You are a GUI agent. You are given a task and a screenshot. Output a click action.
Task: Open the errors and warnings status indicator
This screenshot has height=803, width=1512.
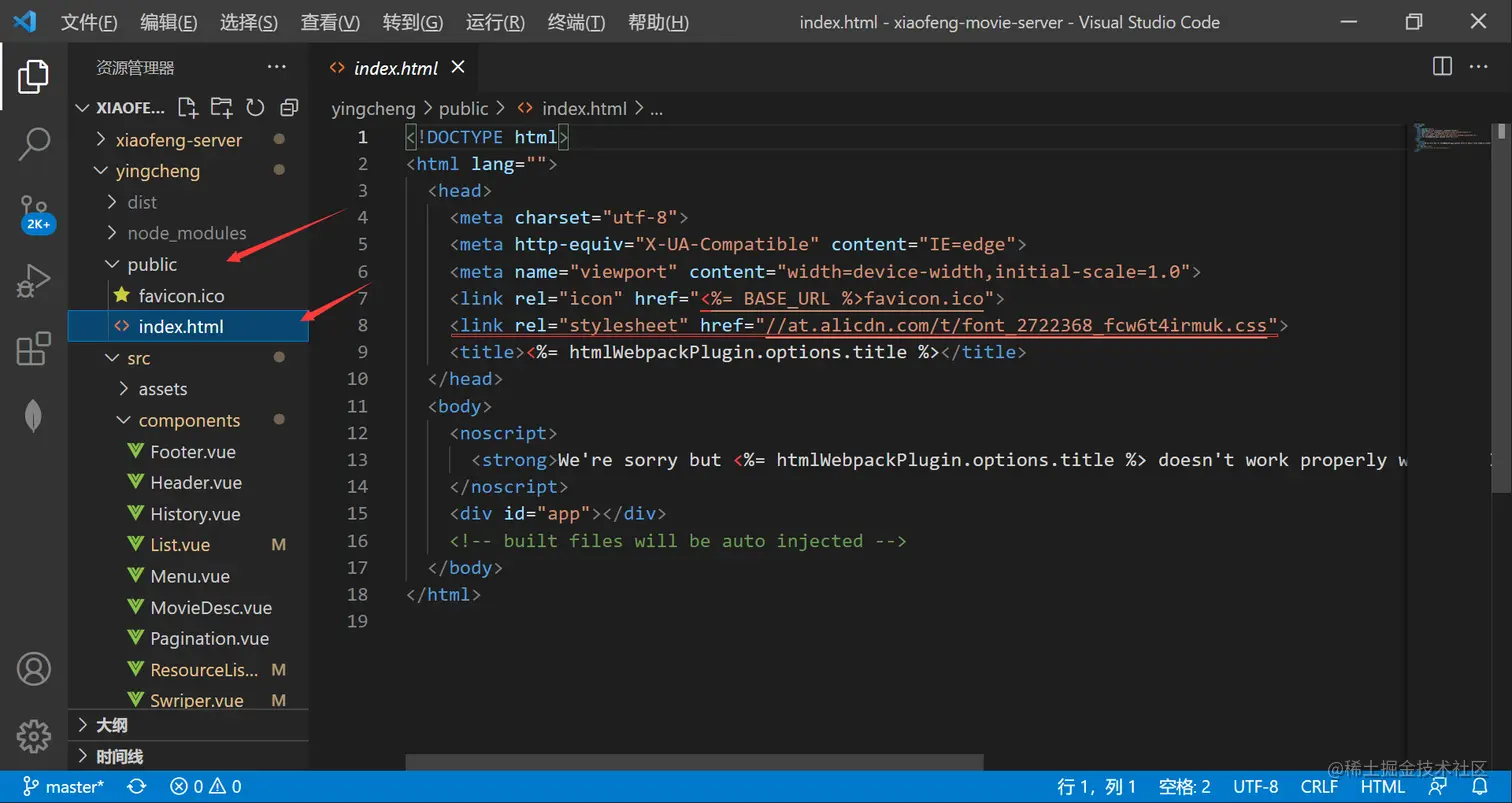click(x=205, y=787)
